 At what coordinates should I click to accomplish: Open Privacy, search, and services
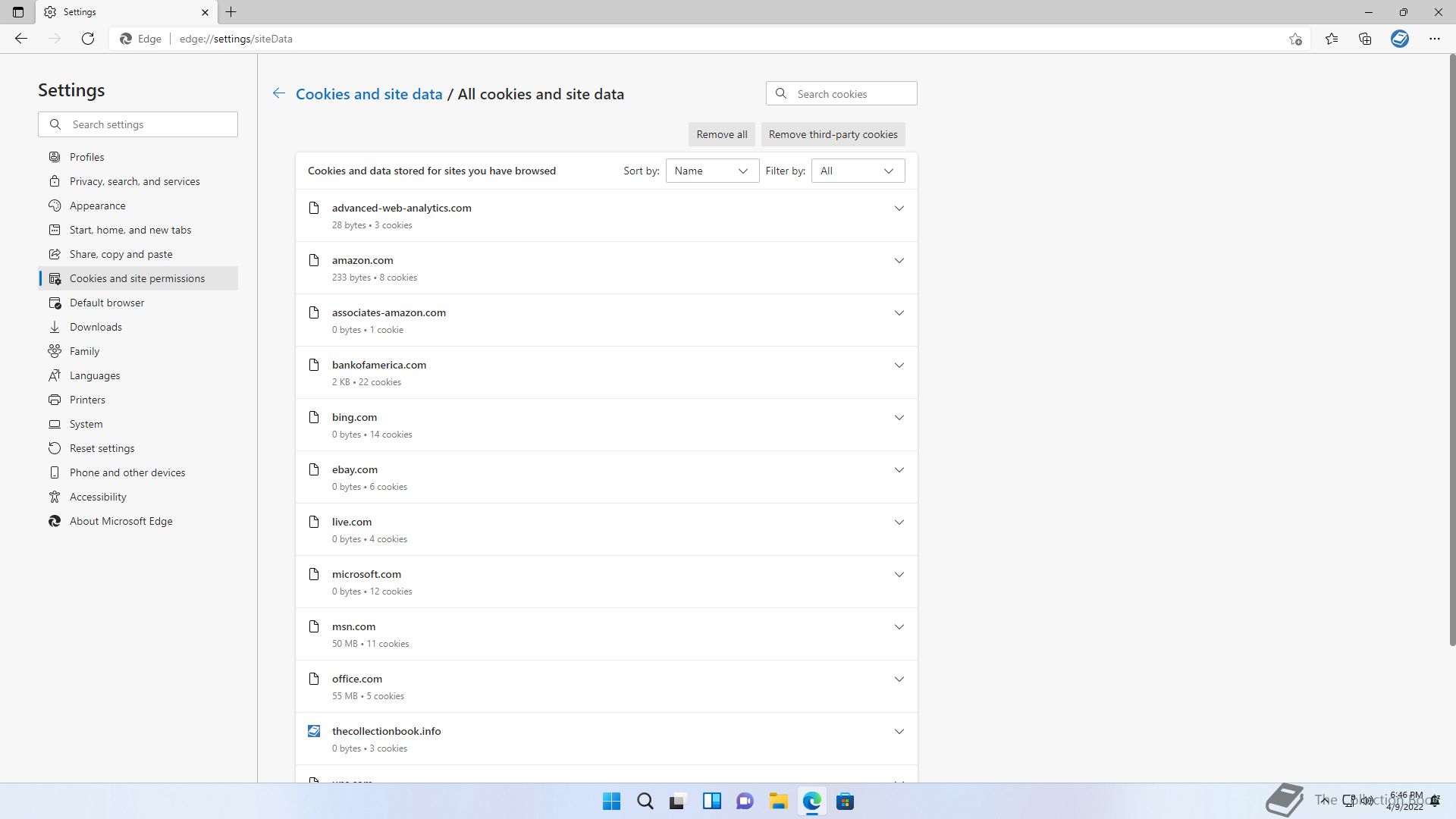click(x=138, y=181)
